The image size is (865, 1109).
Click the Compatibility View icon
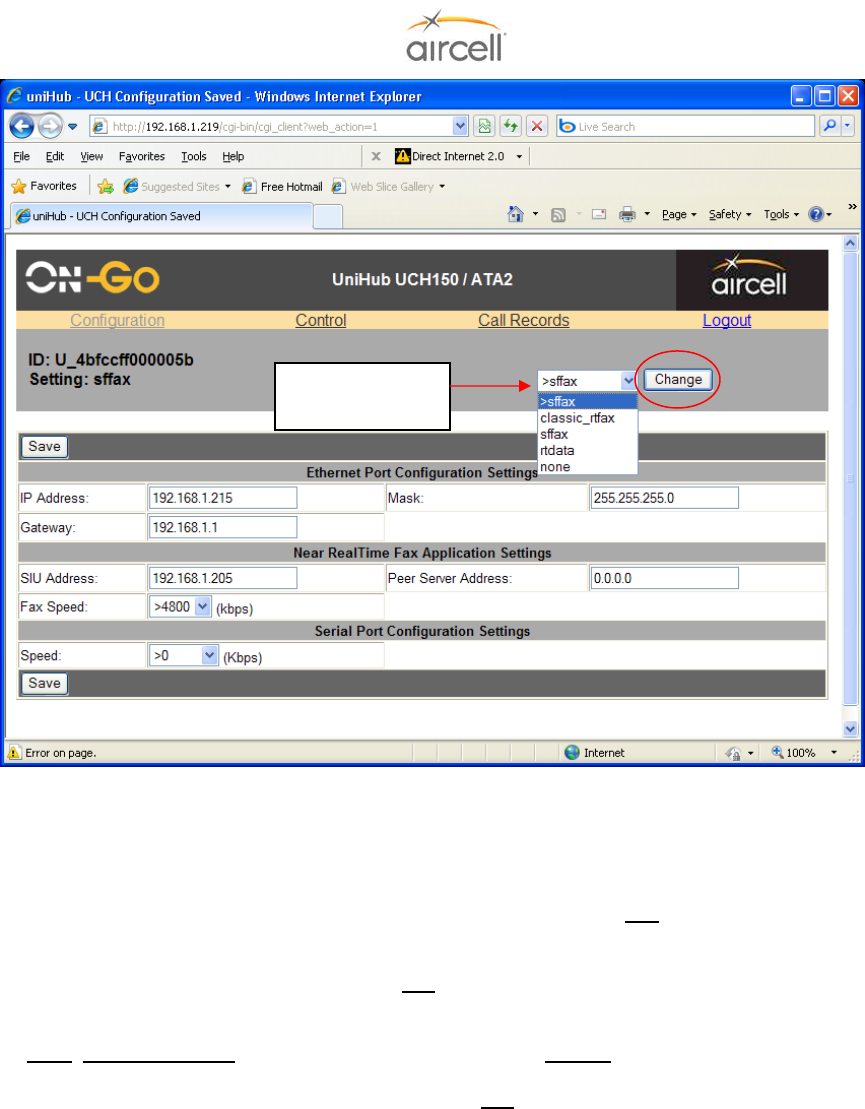(x=484, y=127)
